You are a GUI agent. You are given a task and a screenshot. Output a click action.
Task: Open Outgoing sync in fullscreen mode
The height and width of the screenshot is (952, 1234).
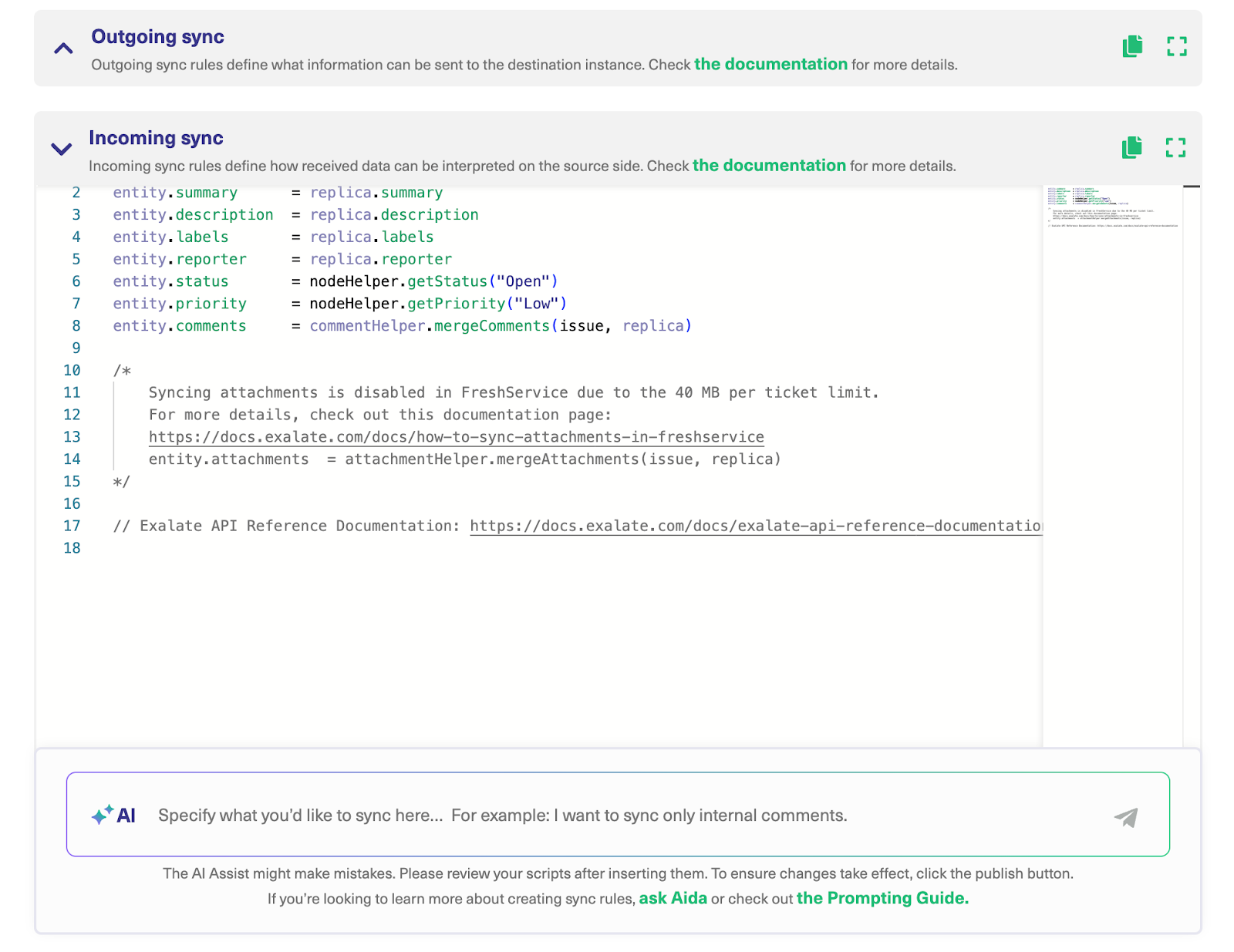pos(1176,46)
